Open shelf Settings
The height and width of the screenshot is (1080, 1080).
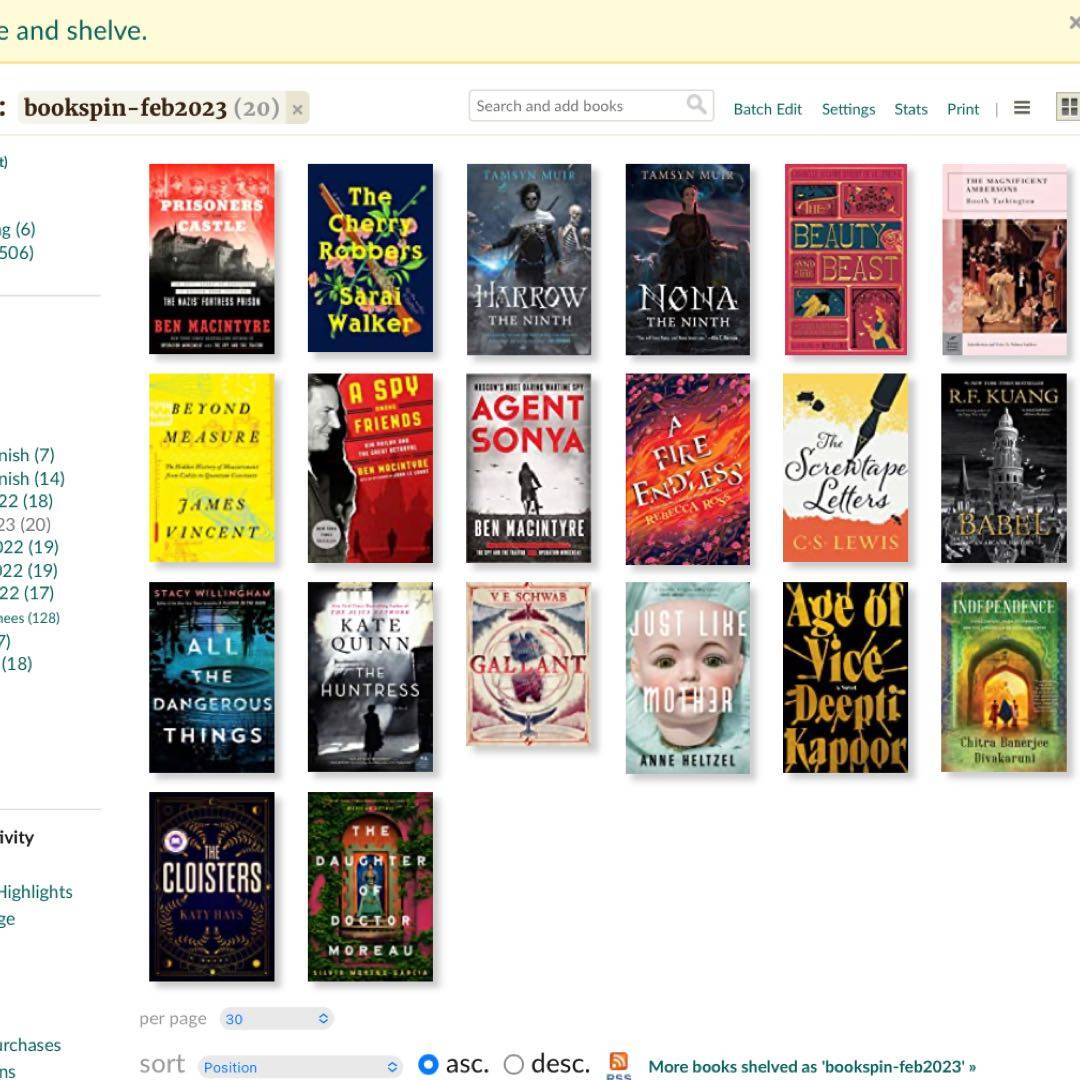(x=848, y=109)
